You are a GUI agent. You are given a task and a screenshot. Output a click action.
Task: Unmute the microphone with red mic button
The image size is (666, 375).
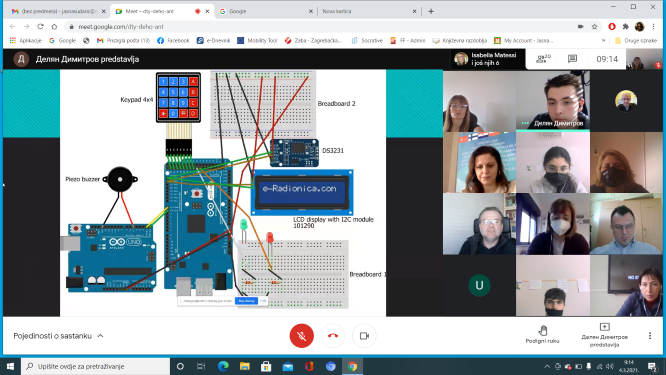click(x=302, y=336)
